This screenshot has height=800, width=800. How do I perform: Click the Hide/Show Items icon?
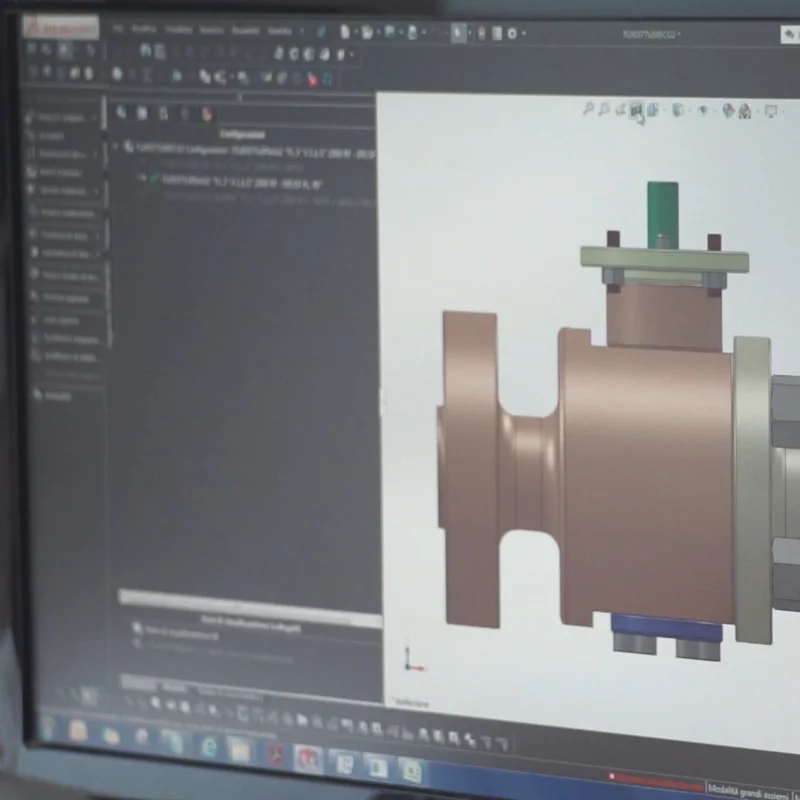(703, 110)
